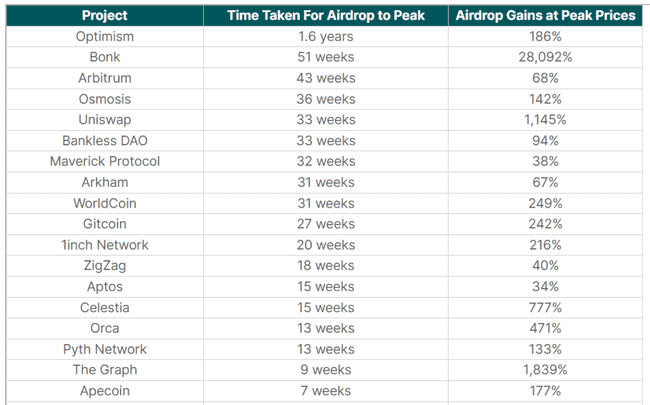Select the Bankless DAO cell
Image resolution: width=650 pixels, height=405 pixels.
point(105,141)
